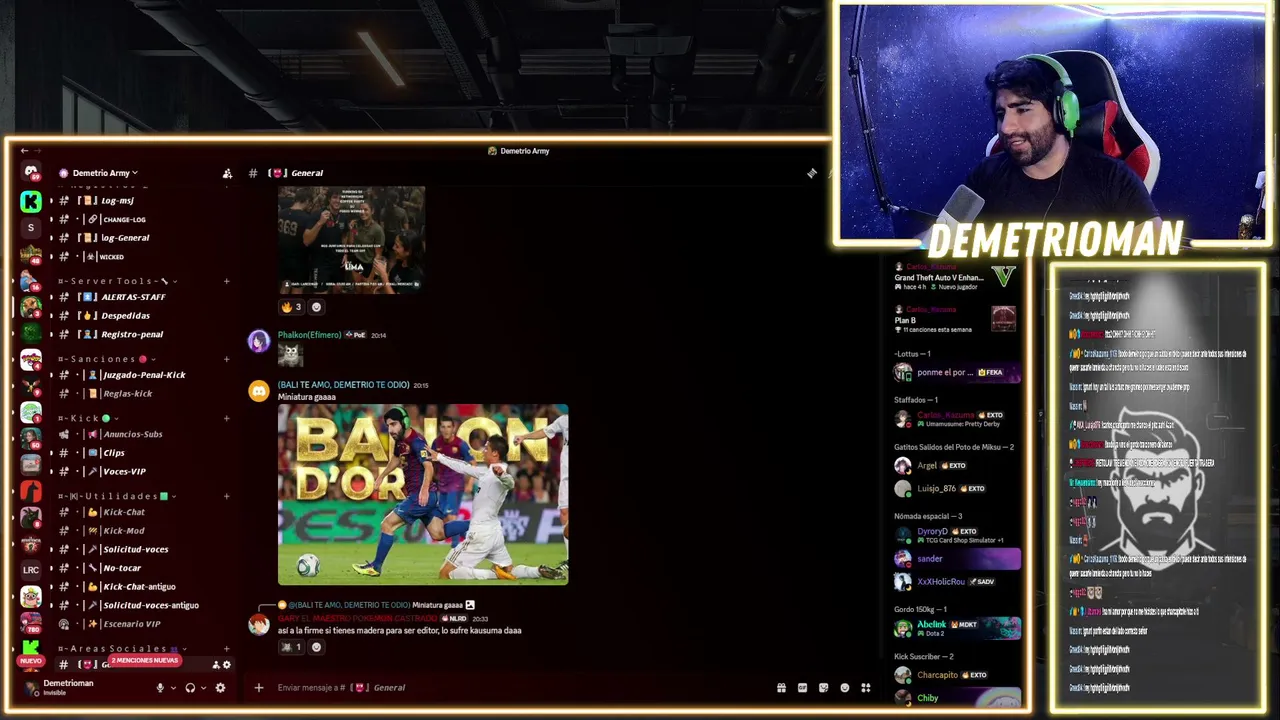Open Phalkon(Efimero) user profile name
Screen dimensions: 1280x720
(x=309, y=335)
